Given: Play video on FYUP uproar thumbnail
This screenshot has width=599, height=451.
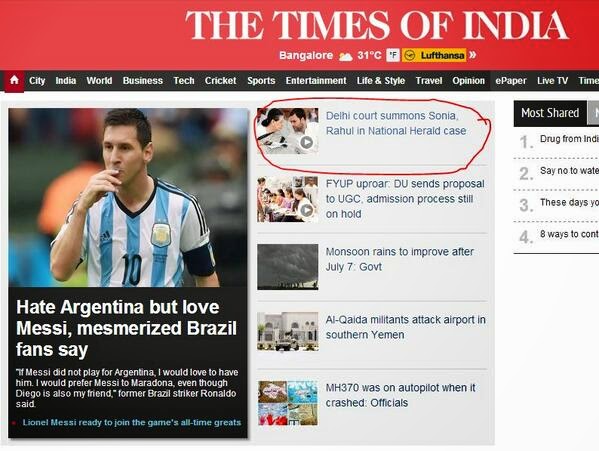Looking at the screenshot, I should 306,210.
